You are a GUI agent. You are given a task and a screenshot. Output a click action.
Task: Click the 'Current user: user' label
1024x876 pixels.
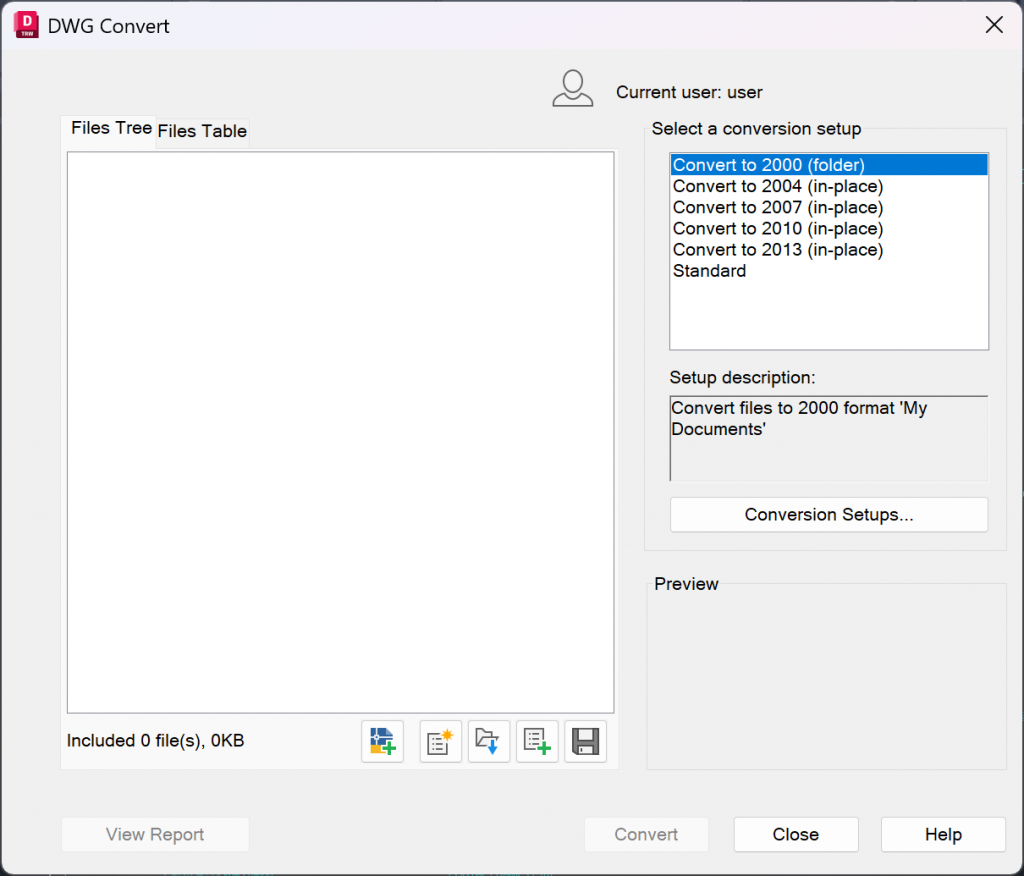tap(689, 92)
